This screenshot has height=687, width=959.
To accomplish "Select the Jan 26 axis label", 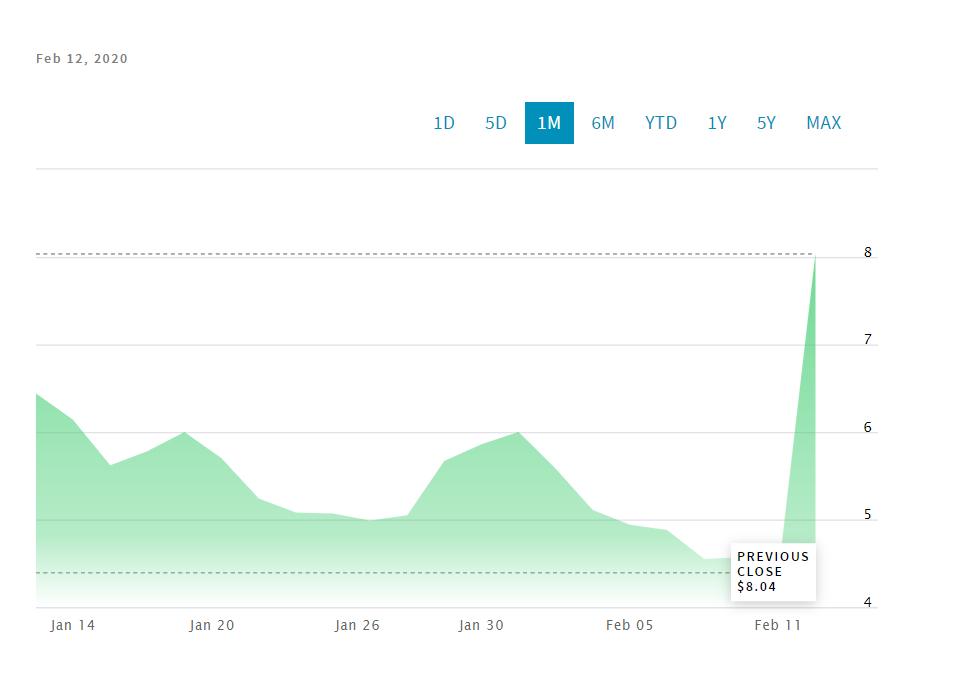I will (x=358, y=625).
